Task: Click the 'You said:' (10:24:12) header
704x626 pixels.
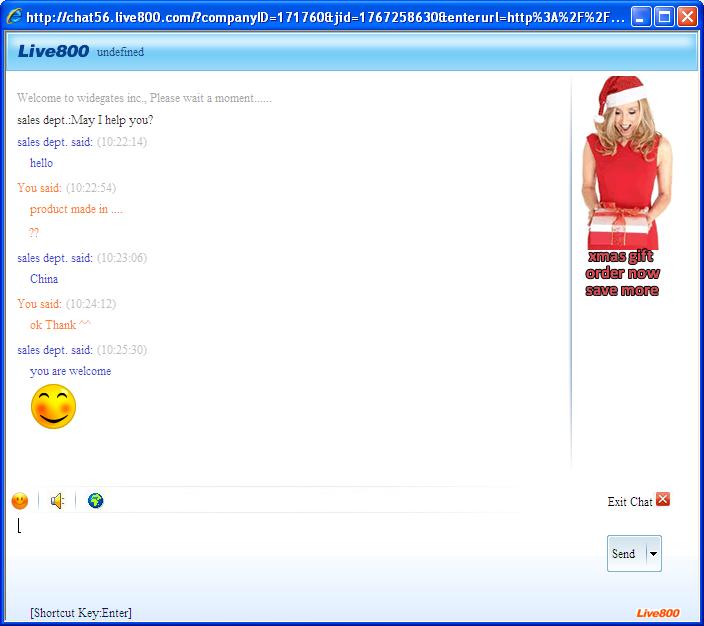Action: click(x=66, y=304)
